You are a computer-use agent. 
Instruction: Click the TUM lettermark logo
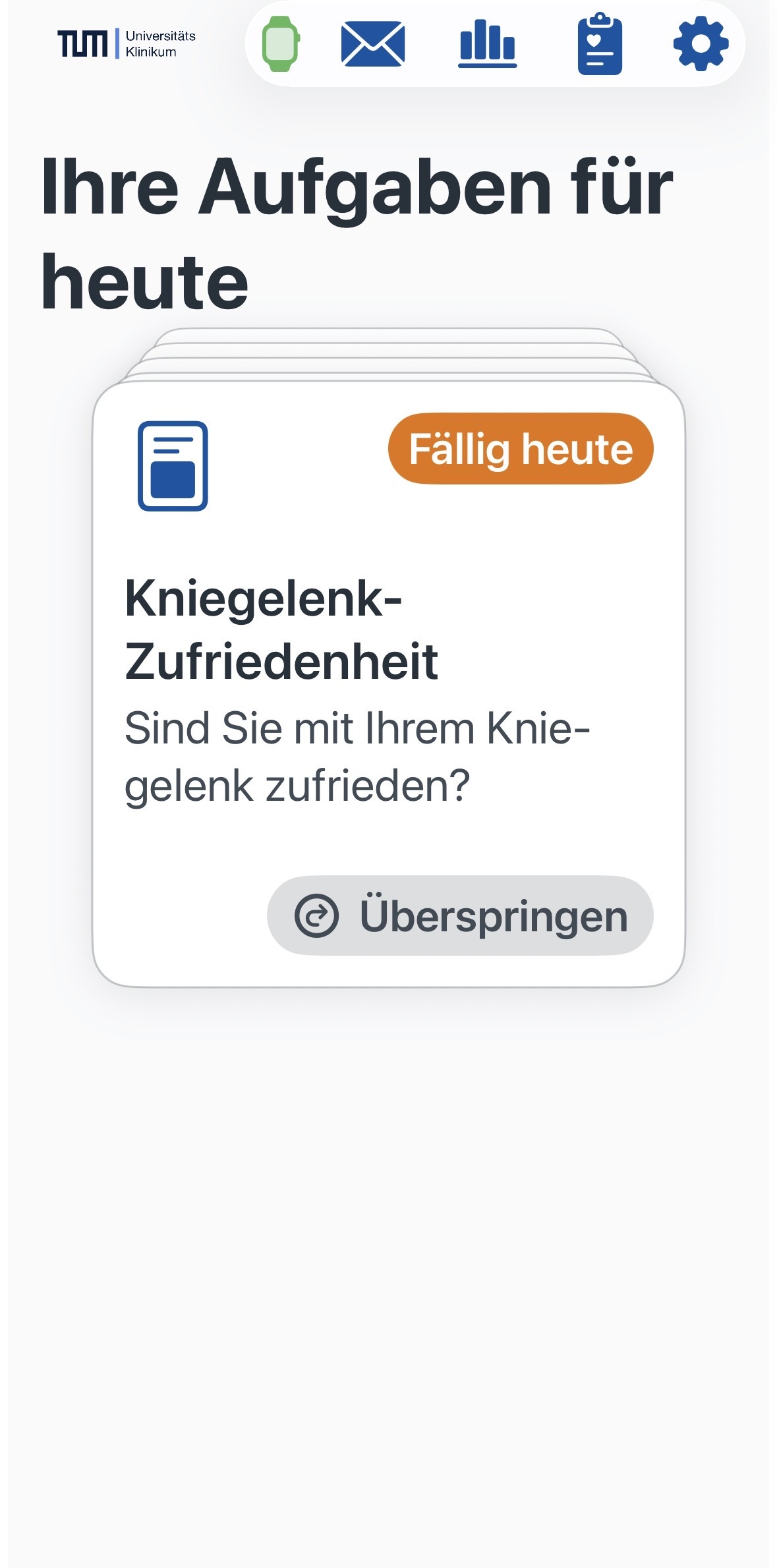pyautogui.click(x=82, y=44)
